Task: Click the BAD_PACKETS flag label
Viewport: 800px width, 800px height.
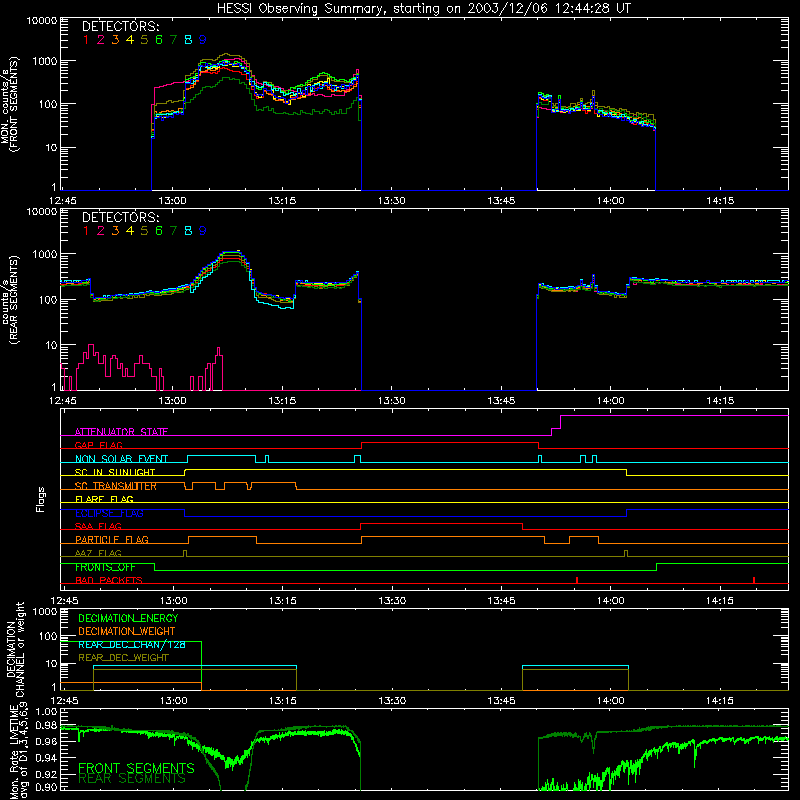Action: point(109,580)
